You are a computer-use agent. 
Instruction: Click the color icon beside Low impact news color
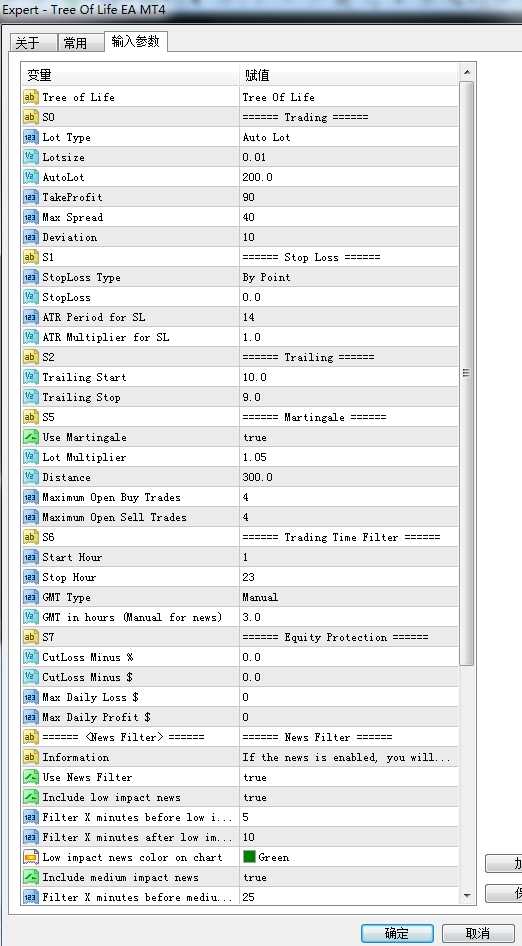click(x=30, y=857)
